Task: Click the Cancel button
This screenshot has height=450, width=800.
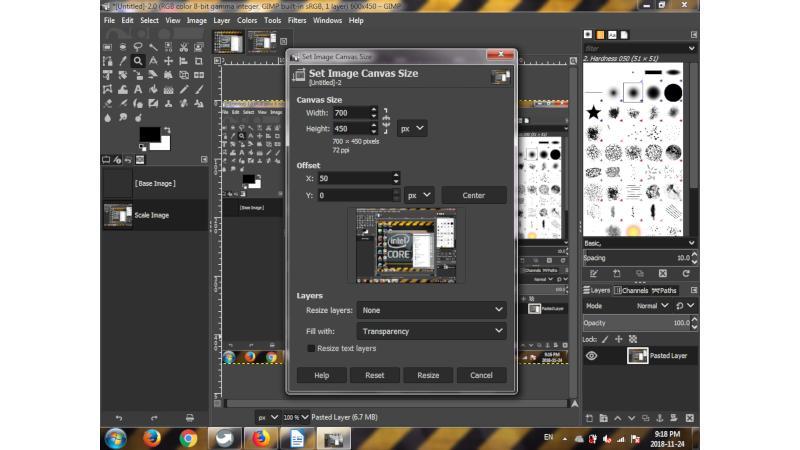Action: click(481, 375)
